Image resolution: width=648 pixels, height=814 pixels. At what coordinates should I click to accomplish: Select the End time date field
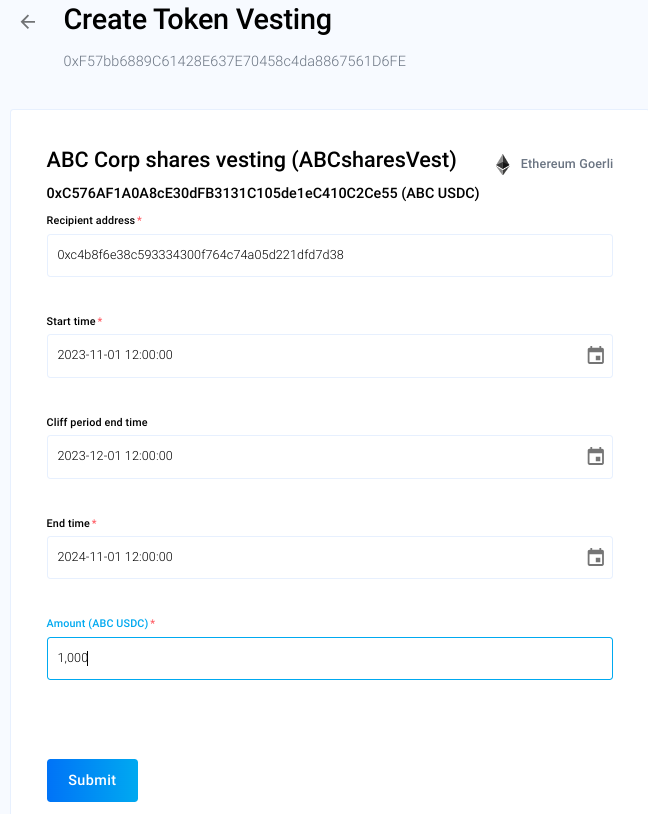(300, 557)
